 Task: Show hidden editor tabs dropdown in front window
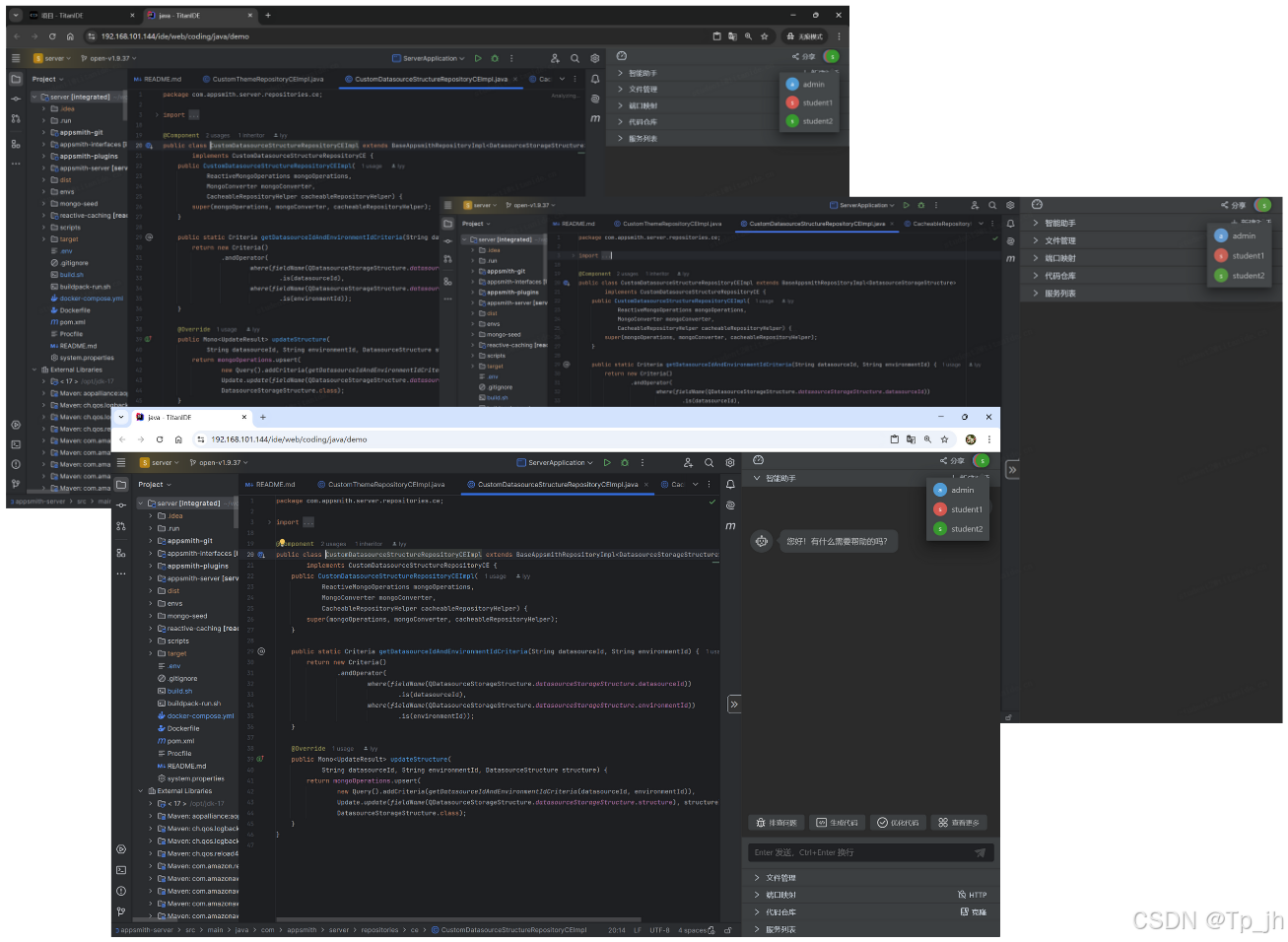[696, 484]
